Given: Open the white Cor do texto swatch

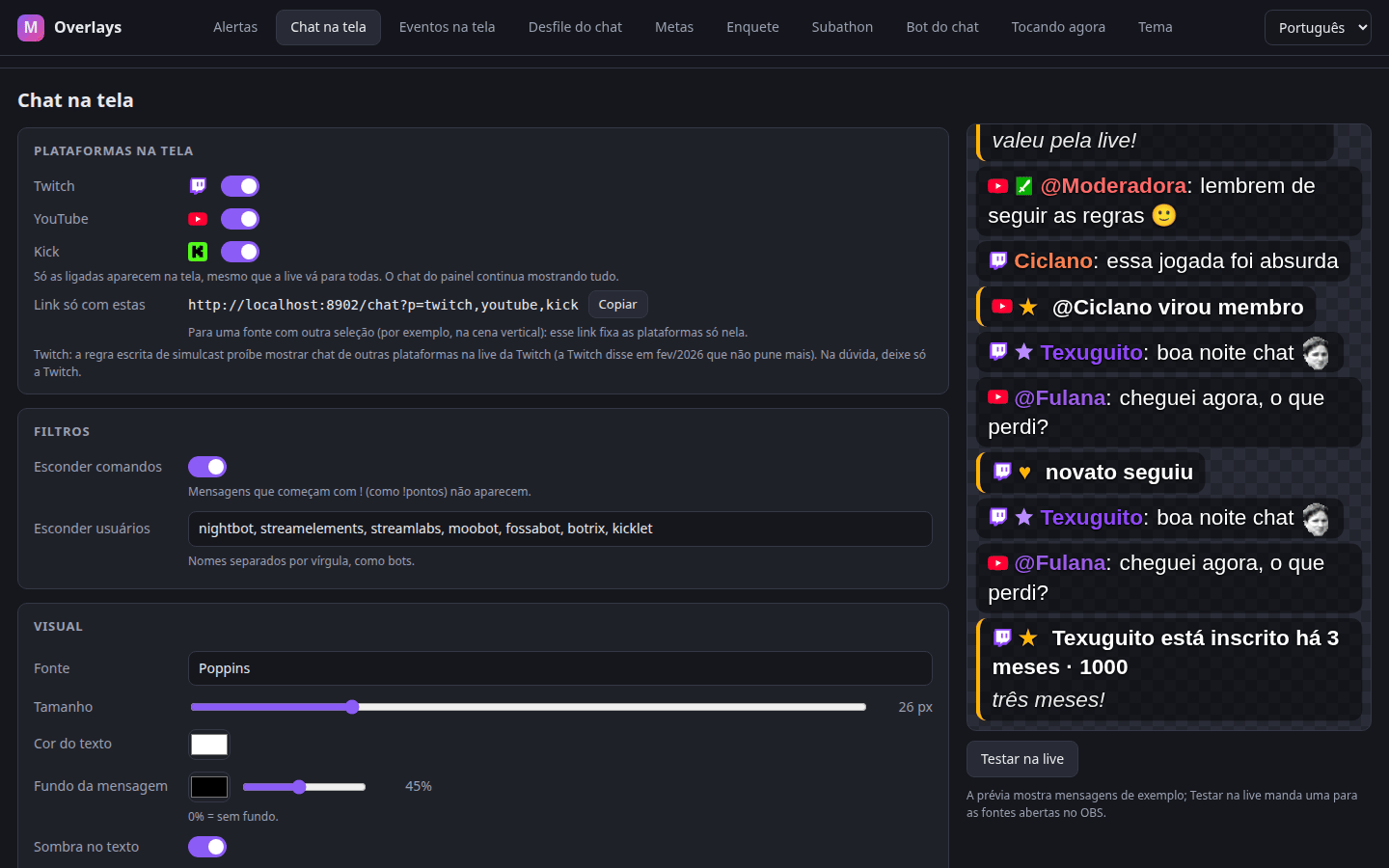Looking at the screenshot, I should [x=209, y=745].
